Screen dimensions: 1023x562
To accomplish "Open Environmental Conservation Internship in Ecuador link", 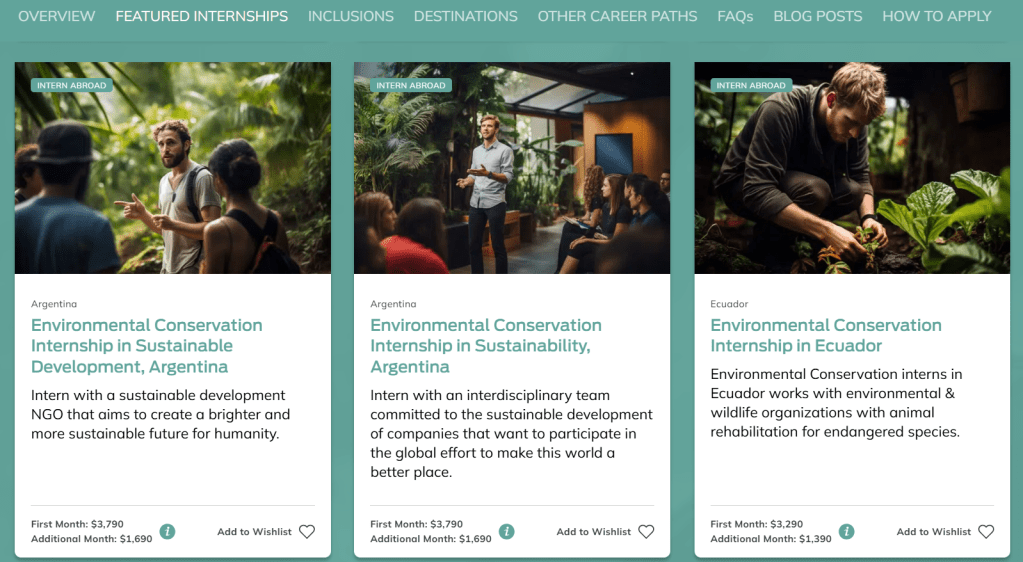I will [x=826, y=335].
